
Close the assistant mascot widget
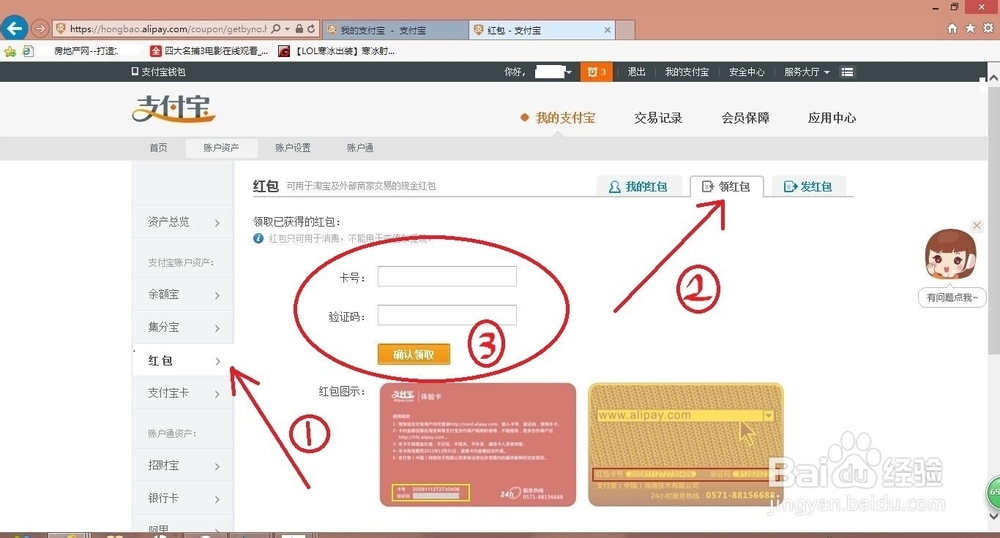tap(976, 226)
